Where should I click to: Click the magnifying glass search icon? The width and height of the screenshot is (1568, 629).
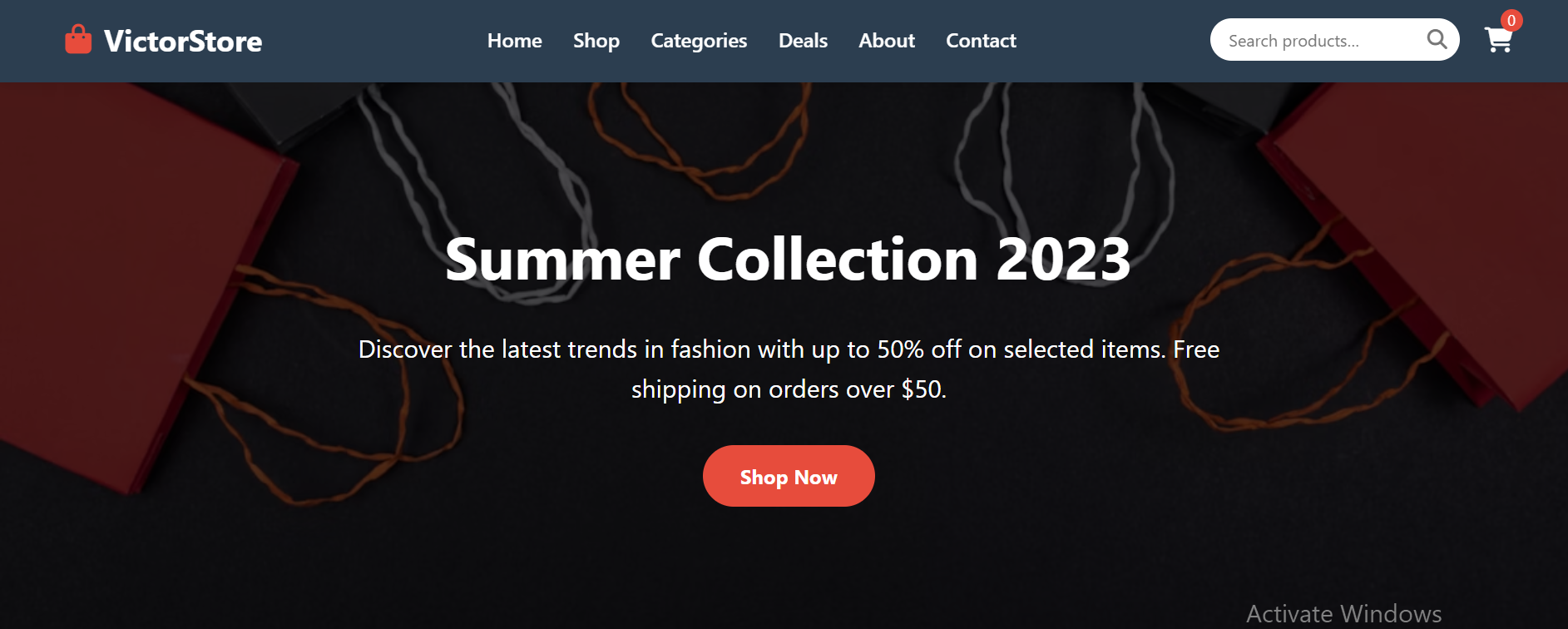click(x=1437, y=39)
